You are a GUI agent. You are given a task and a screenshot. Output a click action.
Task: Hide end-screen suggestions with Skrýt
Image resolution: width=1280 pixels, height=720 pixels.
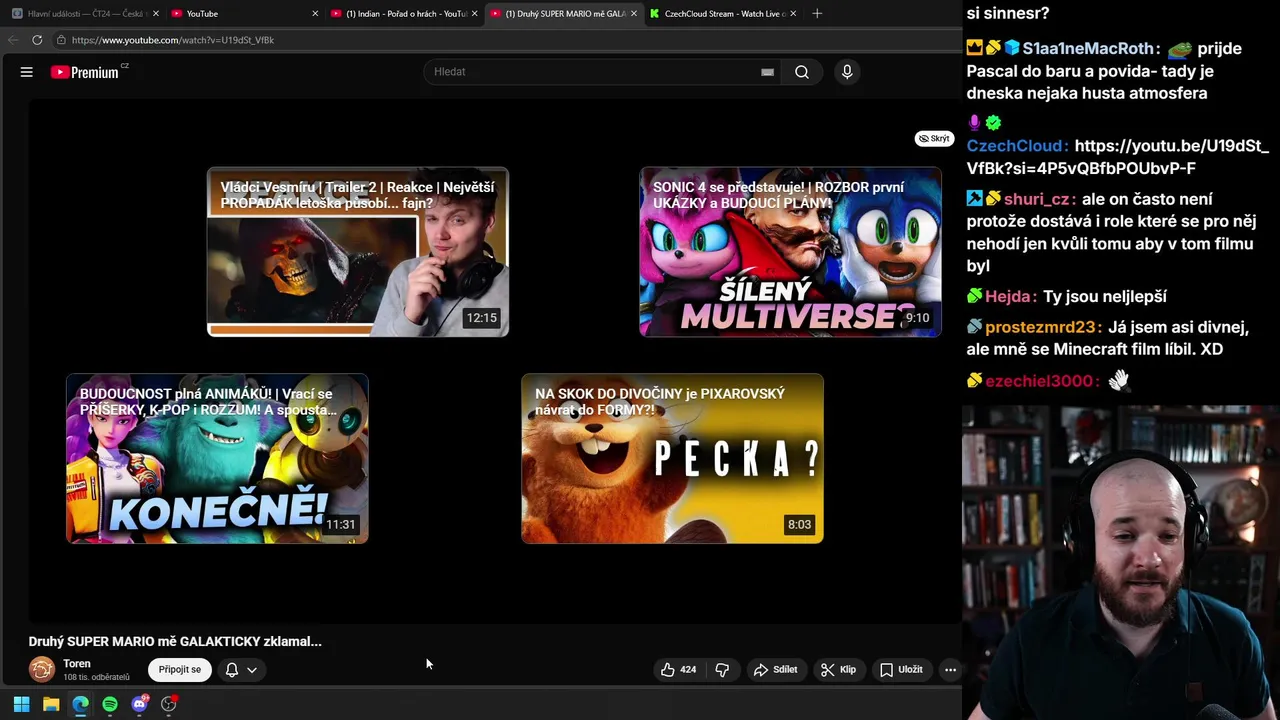pyautogui.click(x=934, y=139)
